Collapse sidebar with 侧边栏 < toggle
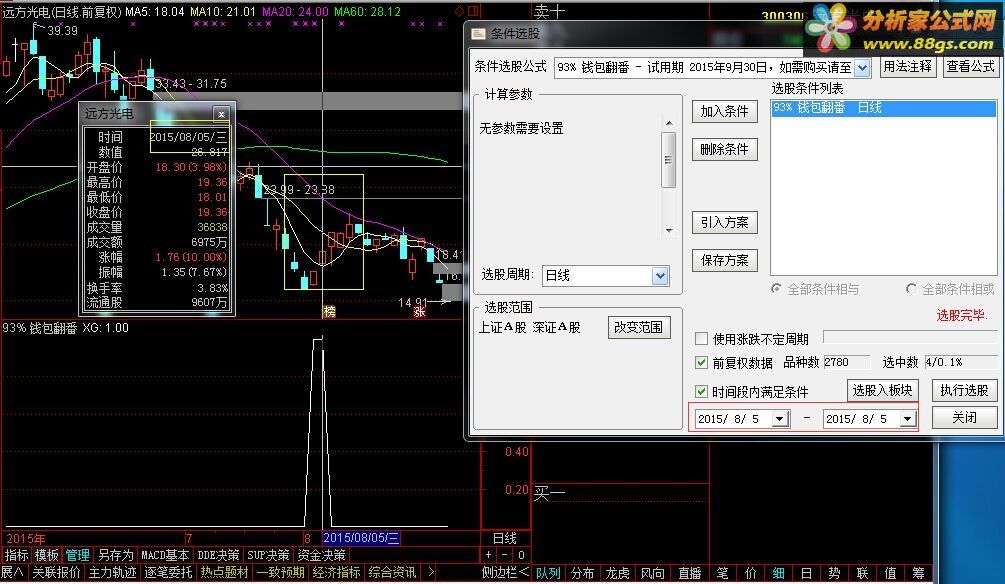 coord(506,572)
